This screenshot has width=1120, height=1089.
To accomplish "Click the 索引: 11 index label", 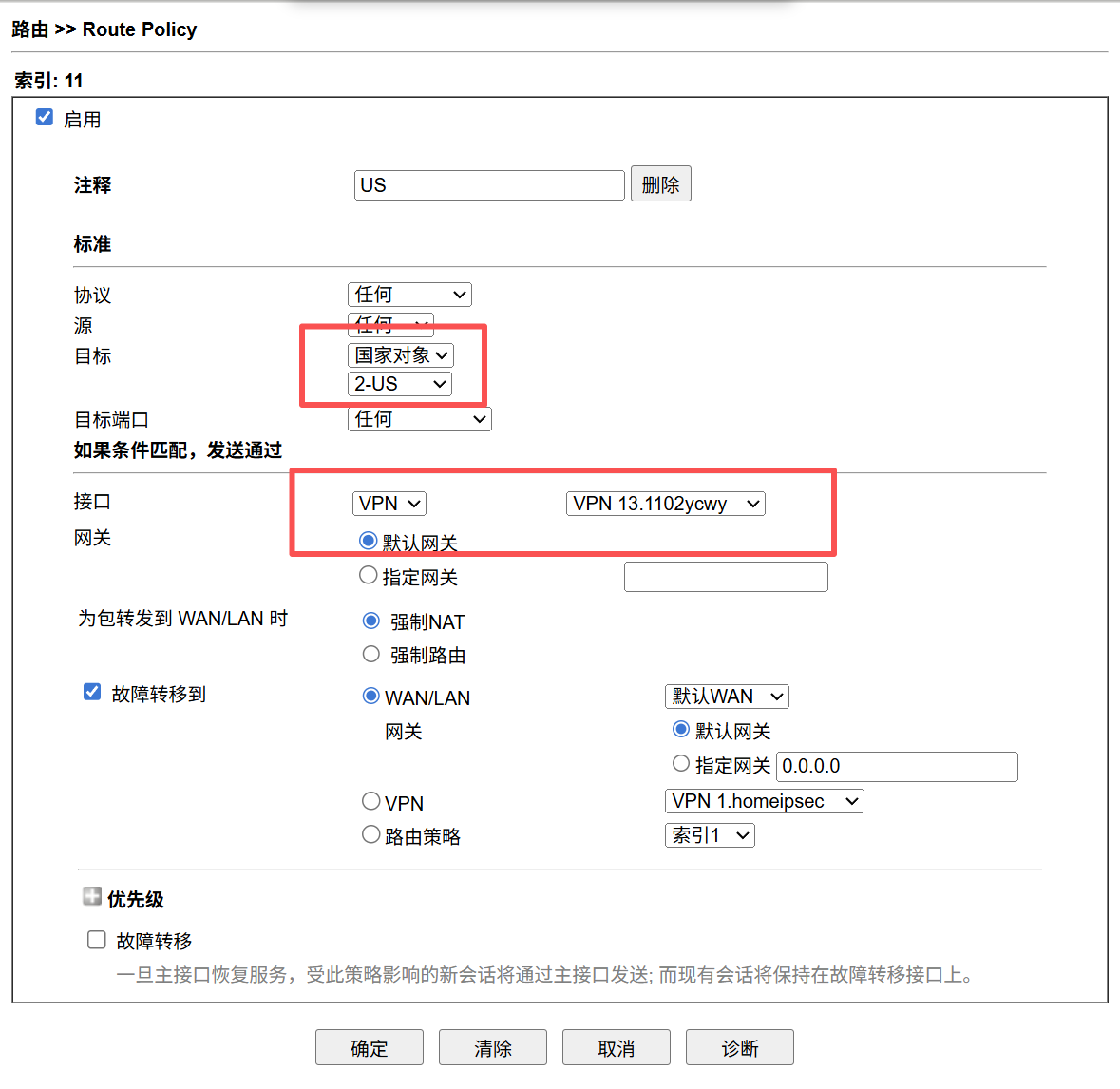I will pyautogui.click(x=48, y=81).
